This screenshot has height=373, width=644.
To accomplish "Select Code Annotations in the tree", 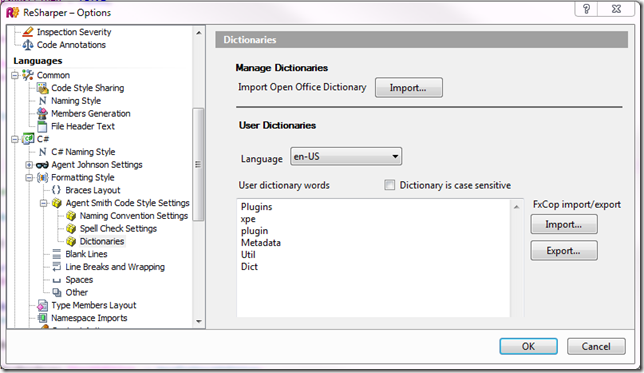I will (x=71, y=44).
